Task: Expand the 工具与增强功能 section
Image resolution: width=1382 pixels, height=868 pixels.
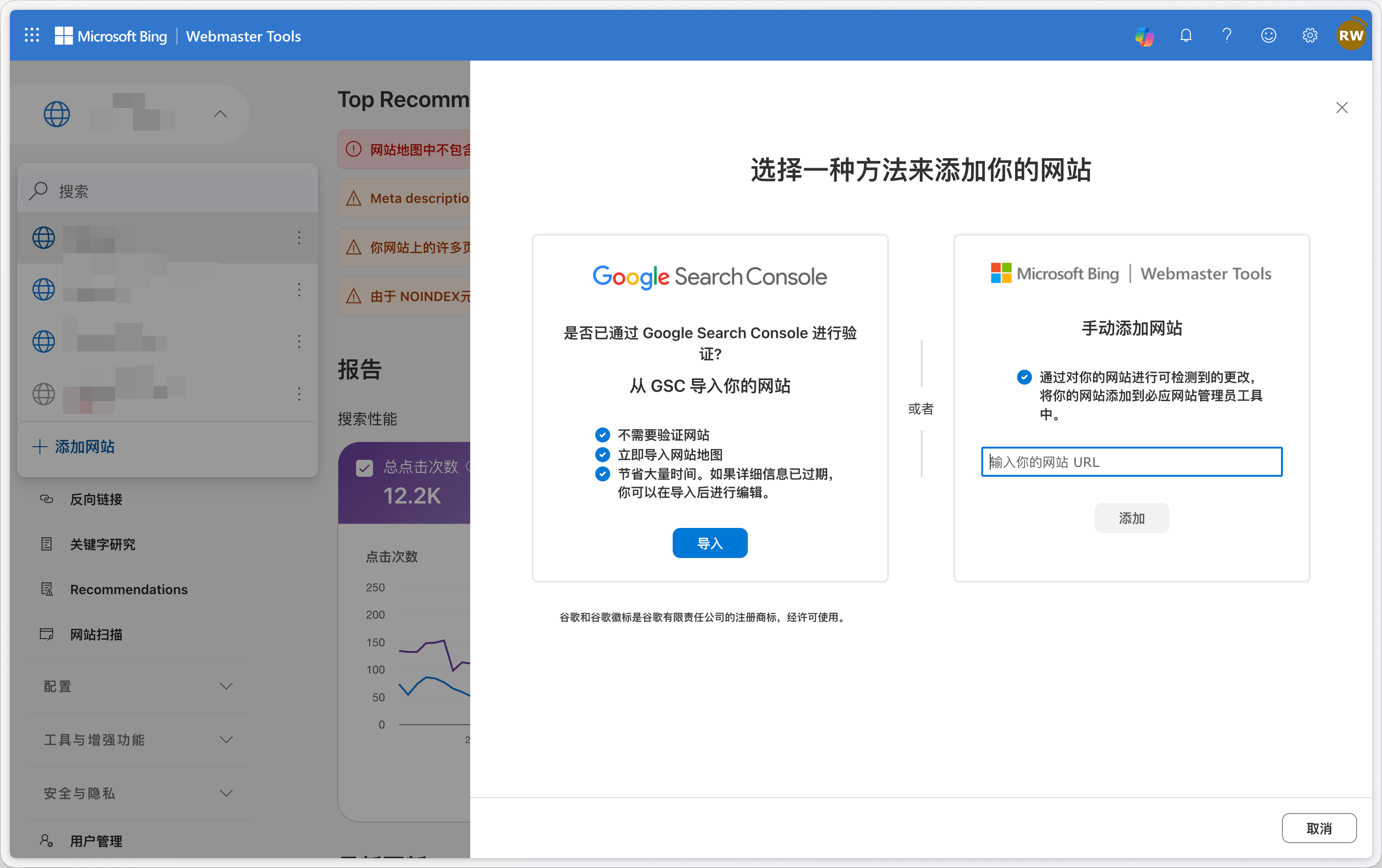Action: pyautogui.click(x=139, y=739)
